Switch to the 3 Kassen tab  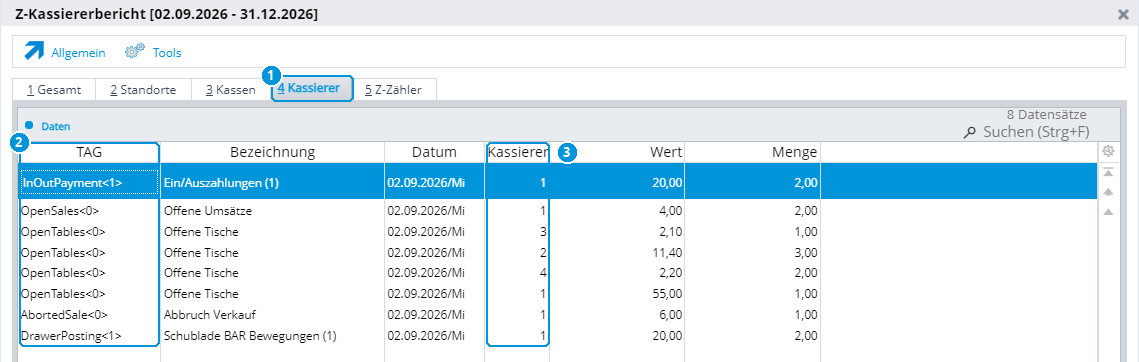(x=230, y=90)
